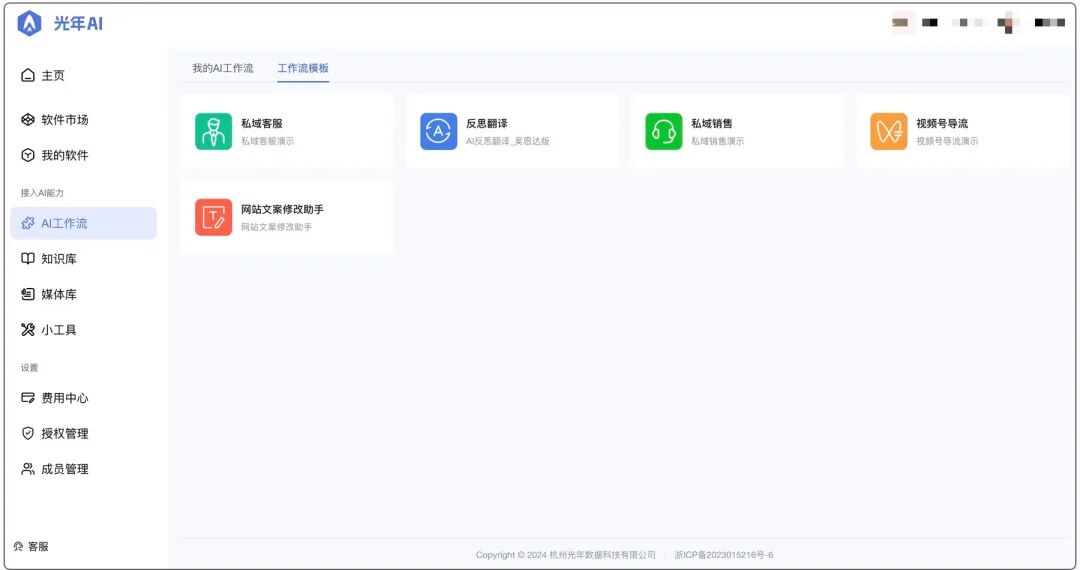Click the 成员管理 people icon
Viewport: 1080px width, 570px height.
pos(28,469)
